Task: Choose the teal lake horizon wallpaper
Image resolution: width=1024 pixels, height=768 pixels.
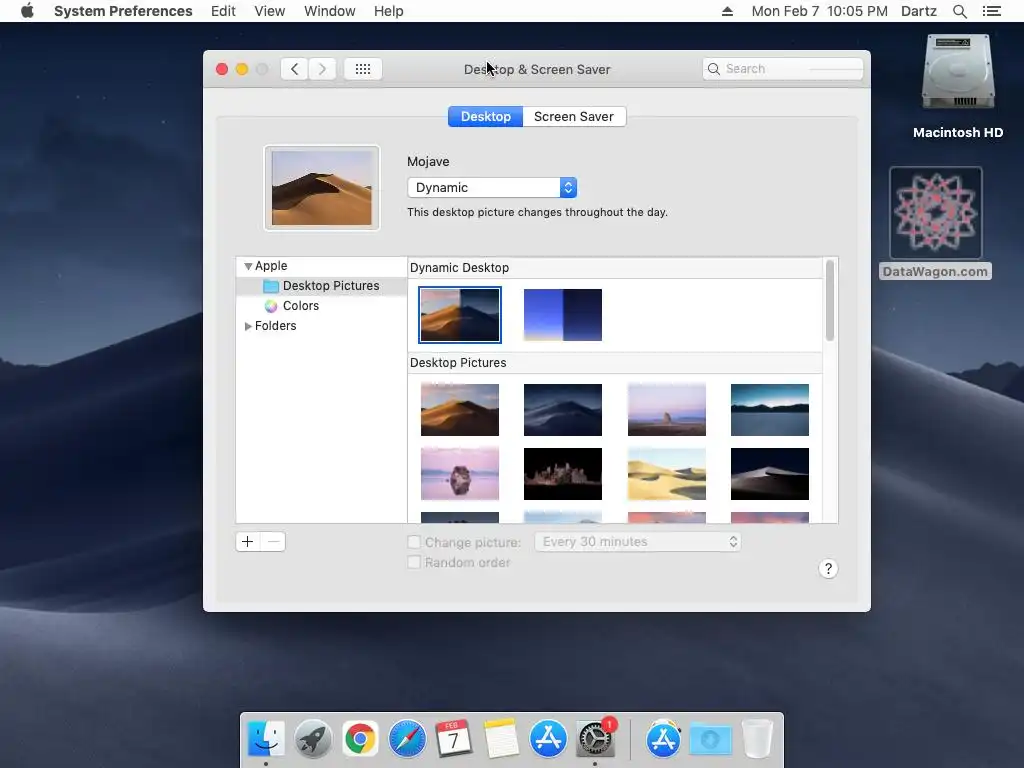Action: (770, 409)
